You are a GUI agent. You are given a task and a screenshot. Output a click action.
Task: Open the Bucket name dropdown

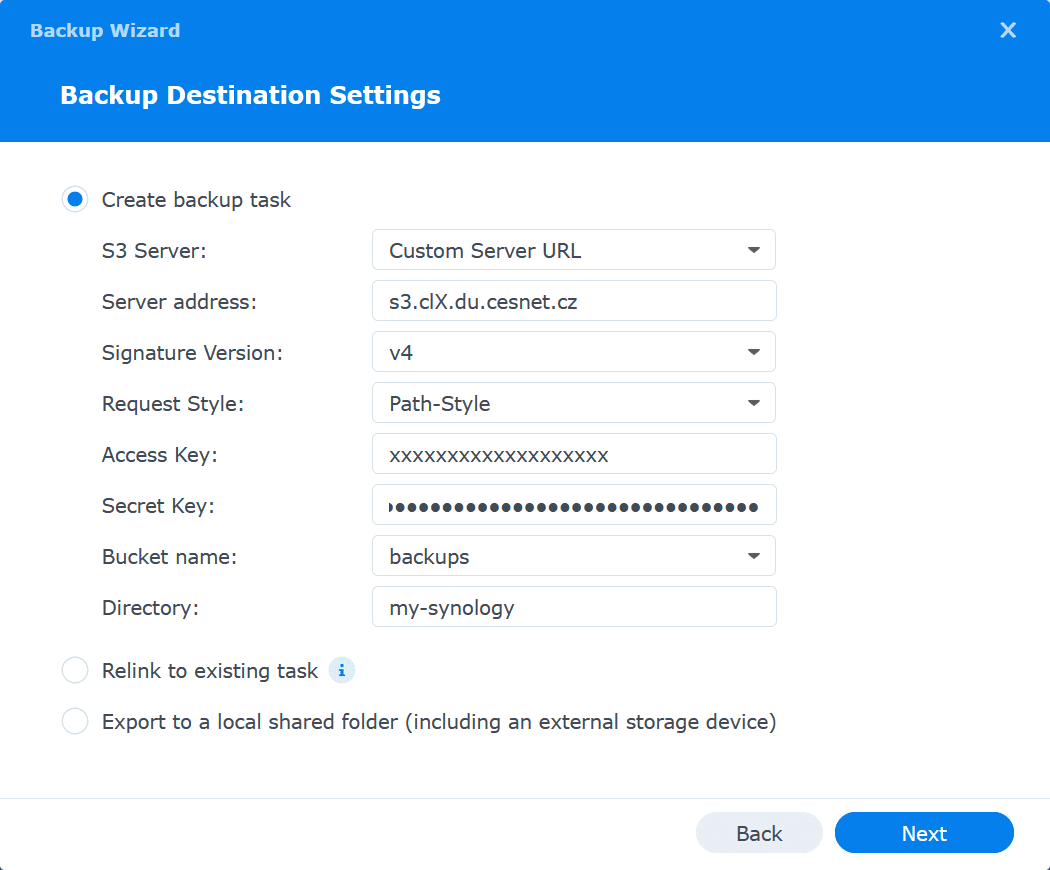[x=574, y=555]
